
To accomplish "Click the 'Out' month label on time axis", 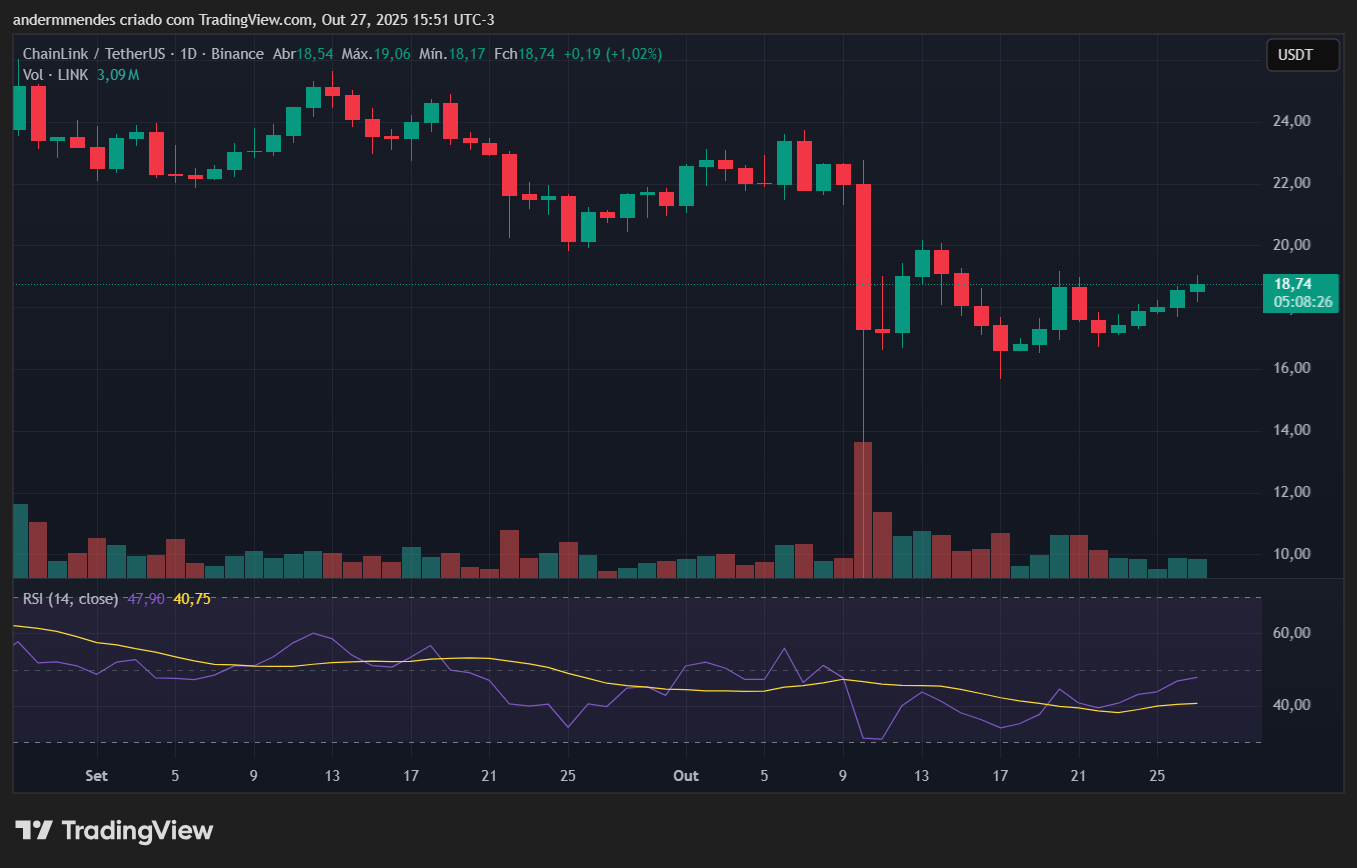I will [685, 776].
